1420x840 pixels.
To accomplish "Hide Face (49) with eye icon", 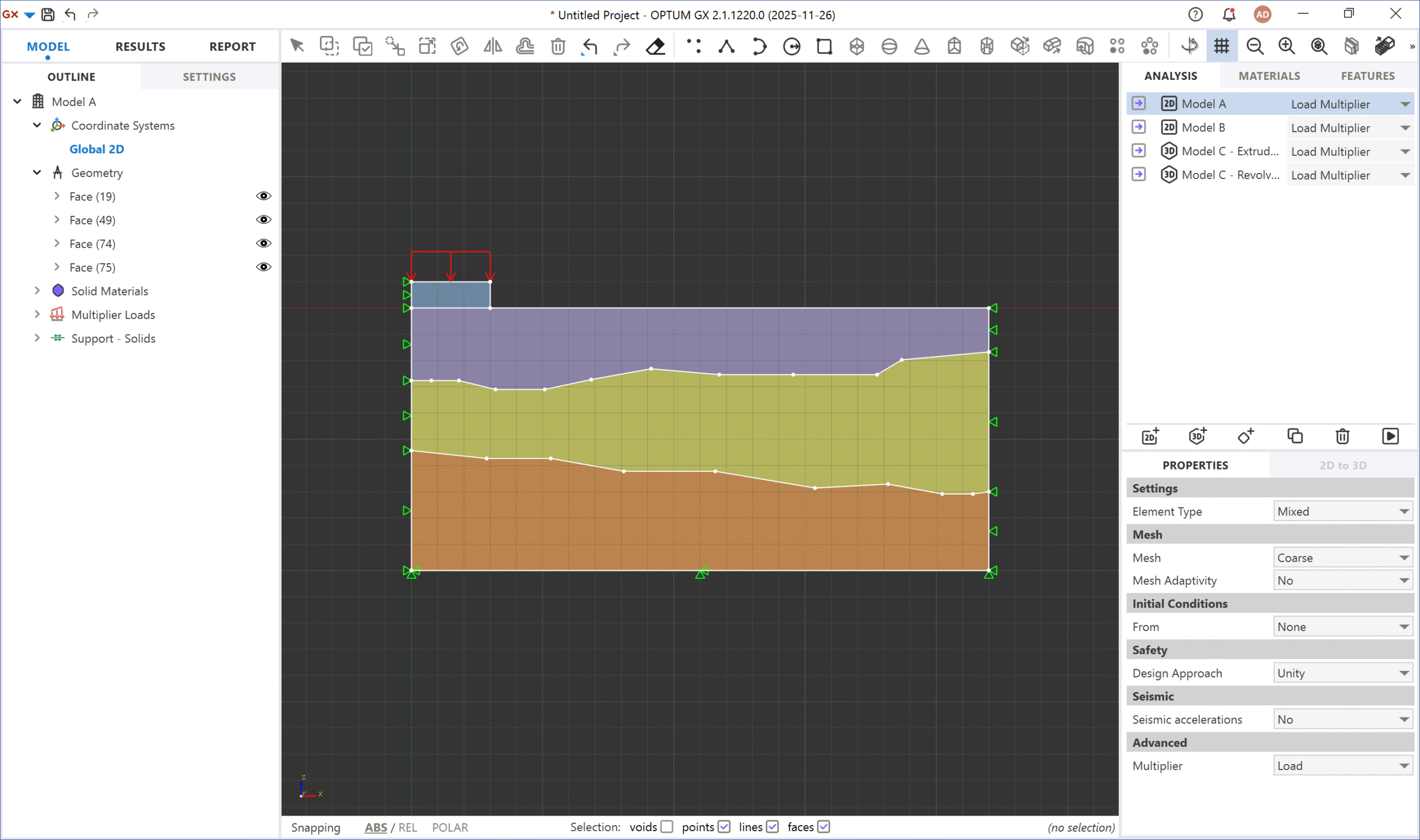I will 263,220.
